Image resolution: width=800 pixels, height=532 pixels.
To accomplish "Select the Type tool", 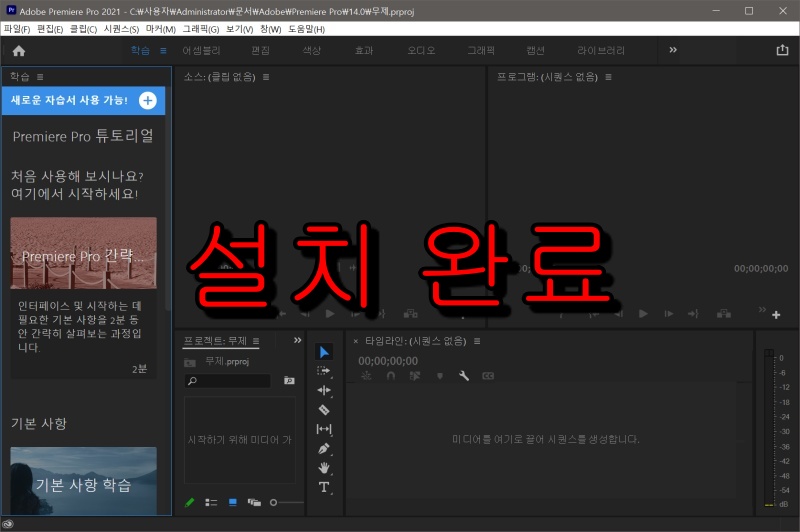I will tap(324, 487).
